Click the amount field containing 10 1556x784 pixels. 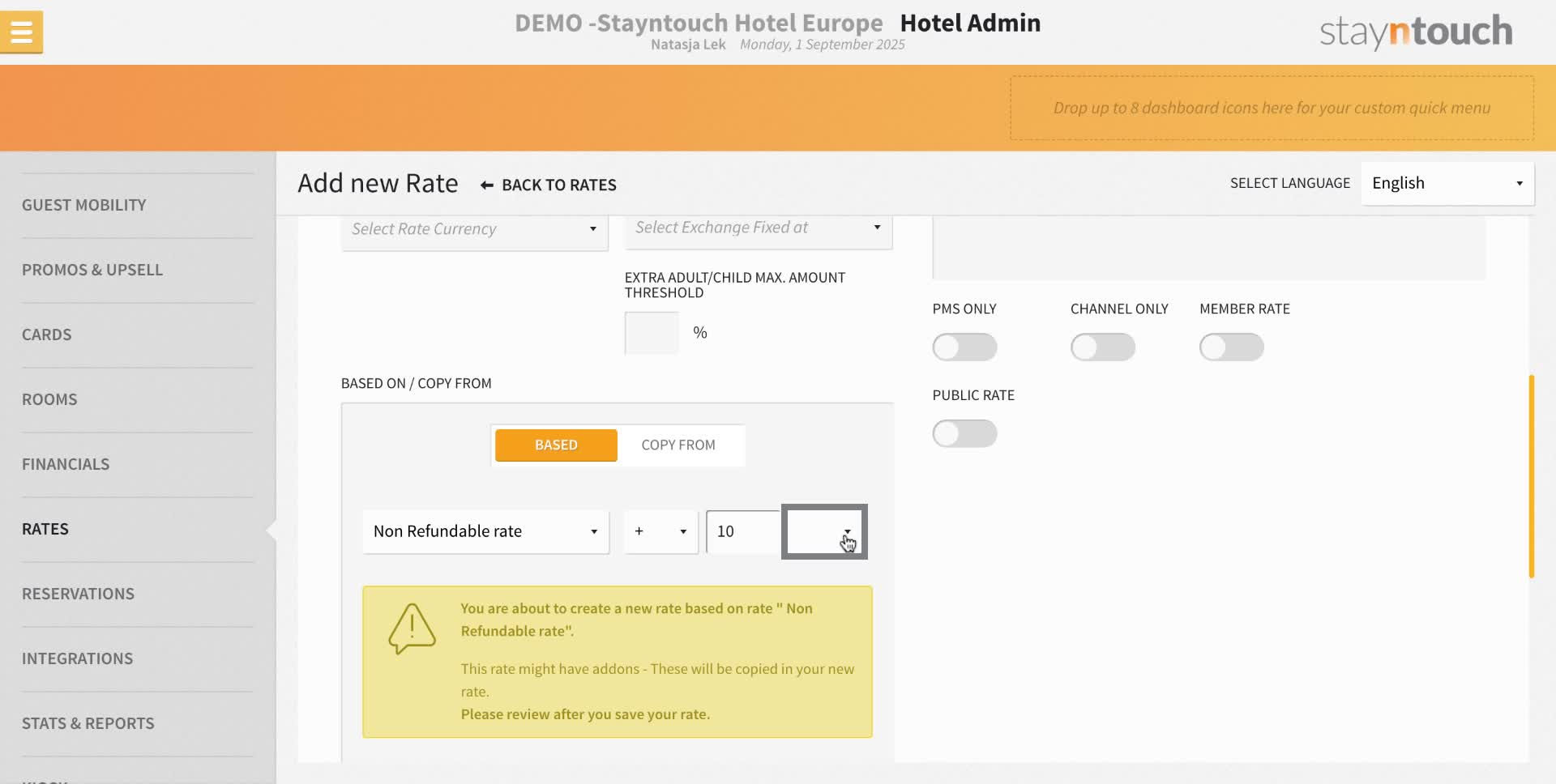click(x=742, y=531)
